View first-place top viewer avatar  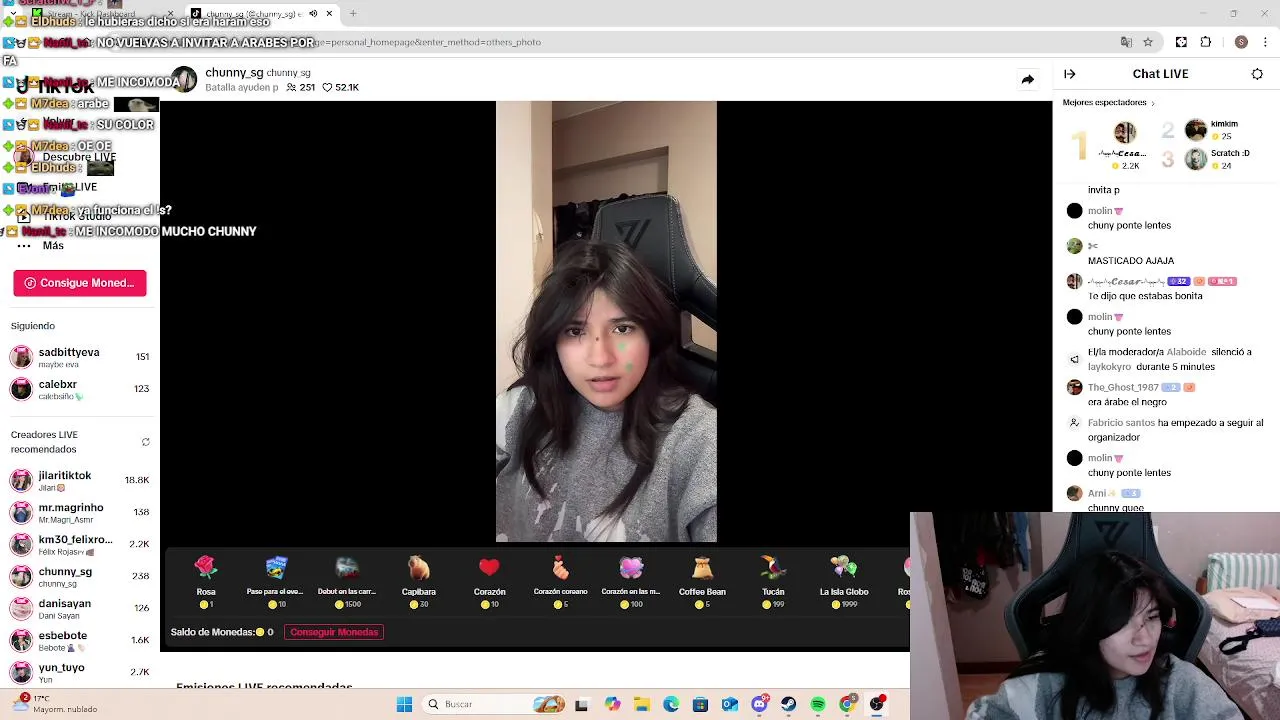click(1125, 133)
